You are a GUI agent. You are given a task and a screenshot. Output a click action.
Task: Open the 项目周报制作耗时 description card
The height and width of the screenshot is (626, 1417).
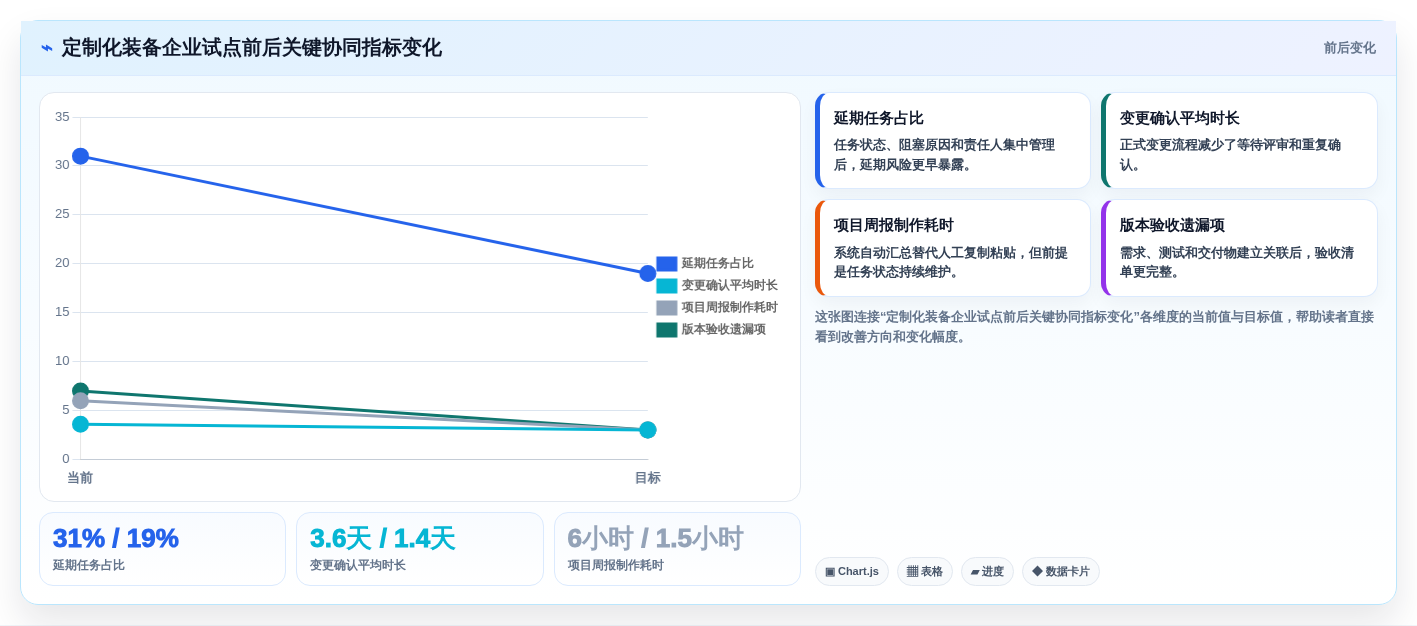pyautogui.click(x=953, y=248)
